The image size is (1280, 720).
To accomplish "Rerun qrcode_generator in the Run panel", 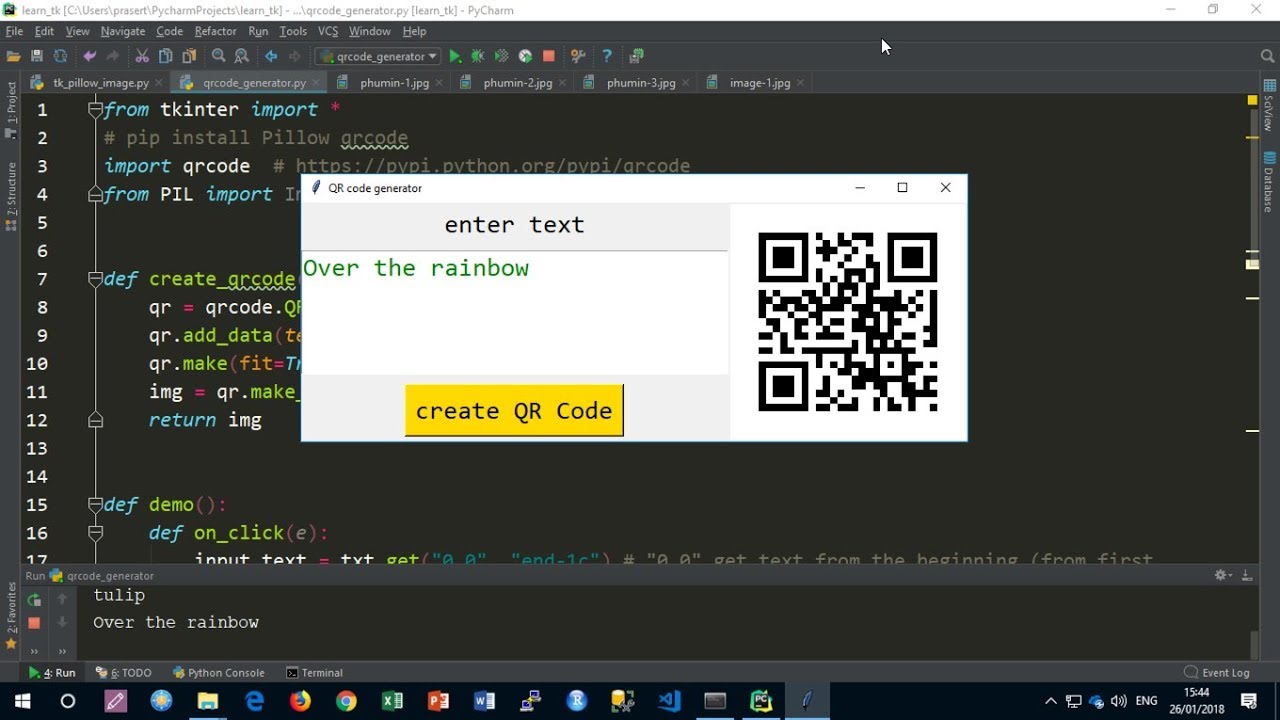I will pyautogui.click(x=34, y=600).
